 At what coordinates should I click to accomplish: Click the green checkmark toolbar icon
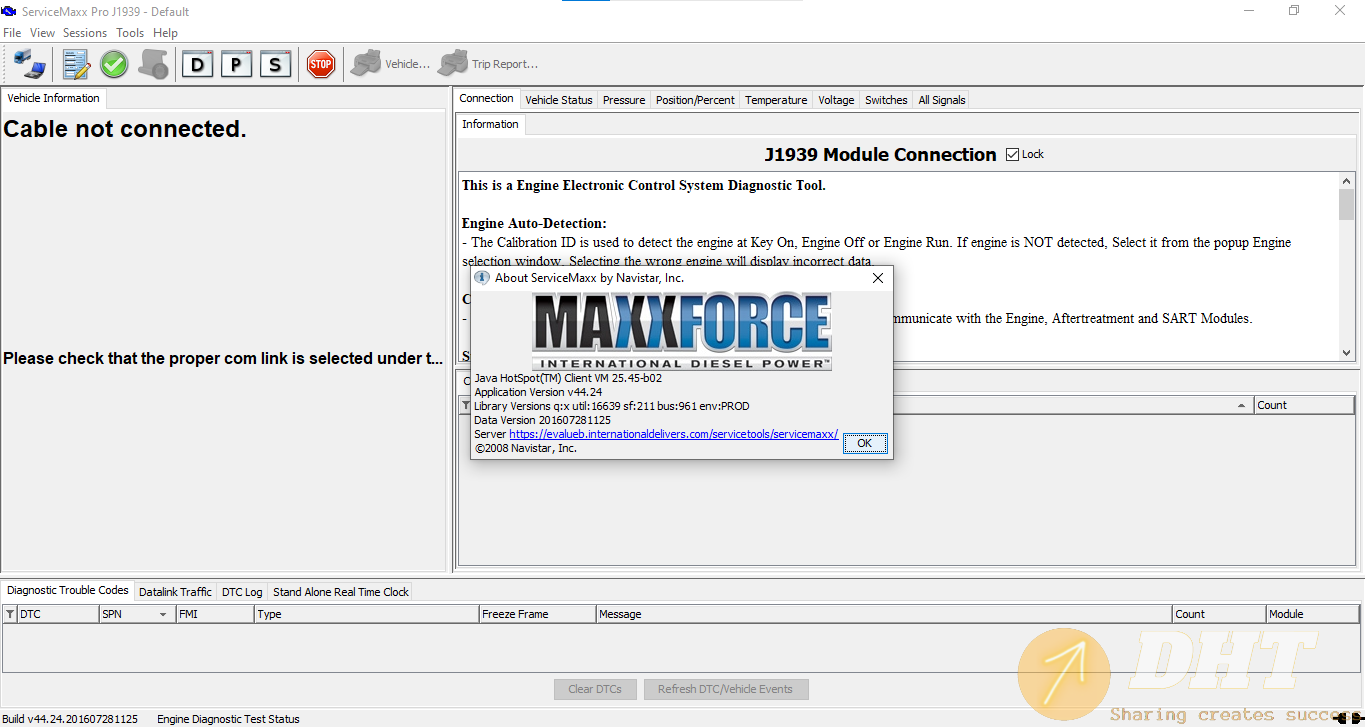coord(114,64)
